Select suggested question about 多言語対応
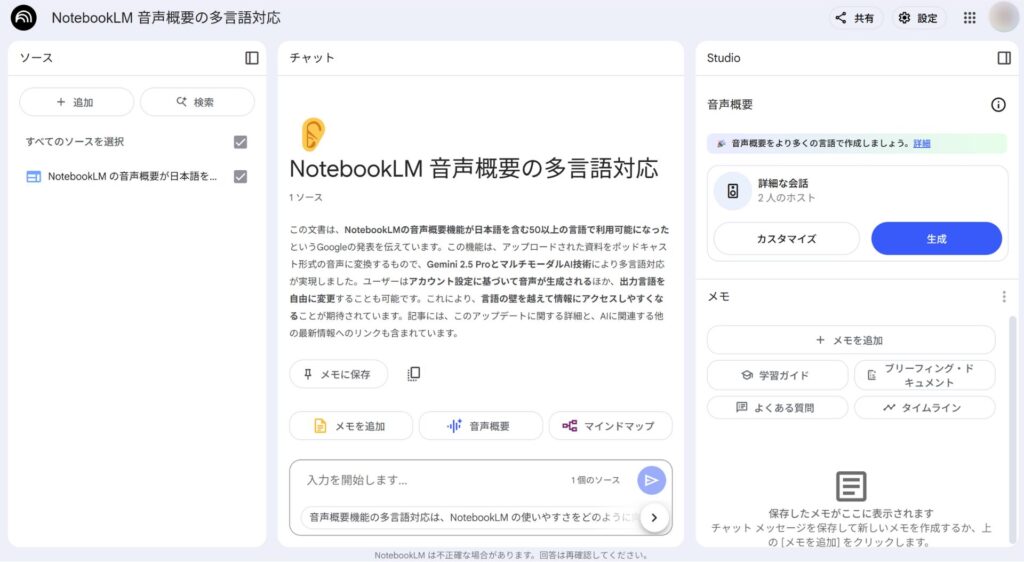1024x562 pixels. [x=470, y=518]
